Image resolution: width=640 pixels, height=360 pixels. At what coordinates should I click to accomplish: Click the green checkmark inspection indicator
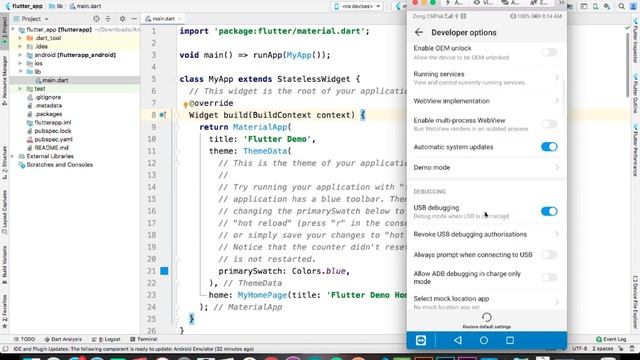point(627,28)
